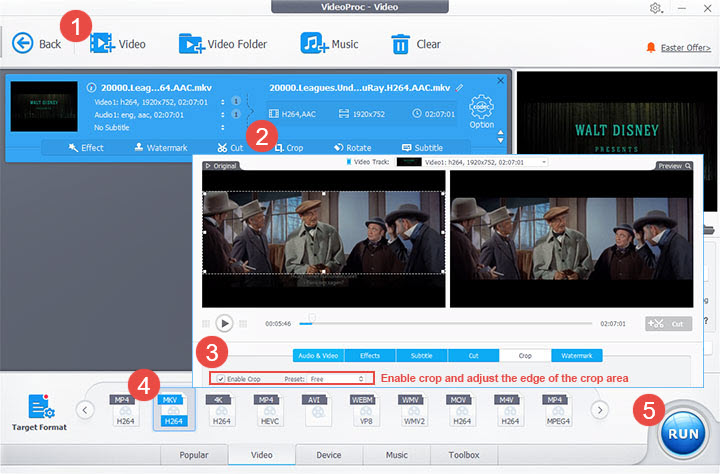This screenshot has width=720, height=474.
Task: Switch to Audio & Video tab
Action: tap(318, 356)
